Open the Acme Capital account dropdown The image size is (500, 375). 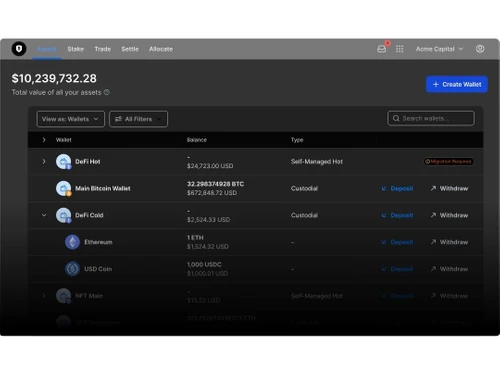pyautogui.click(x=439, y=49)
